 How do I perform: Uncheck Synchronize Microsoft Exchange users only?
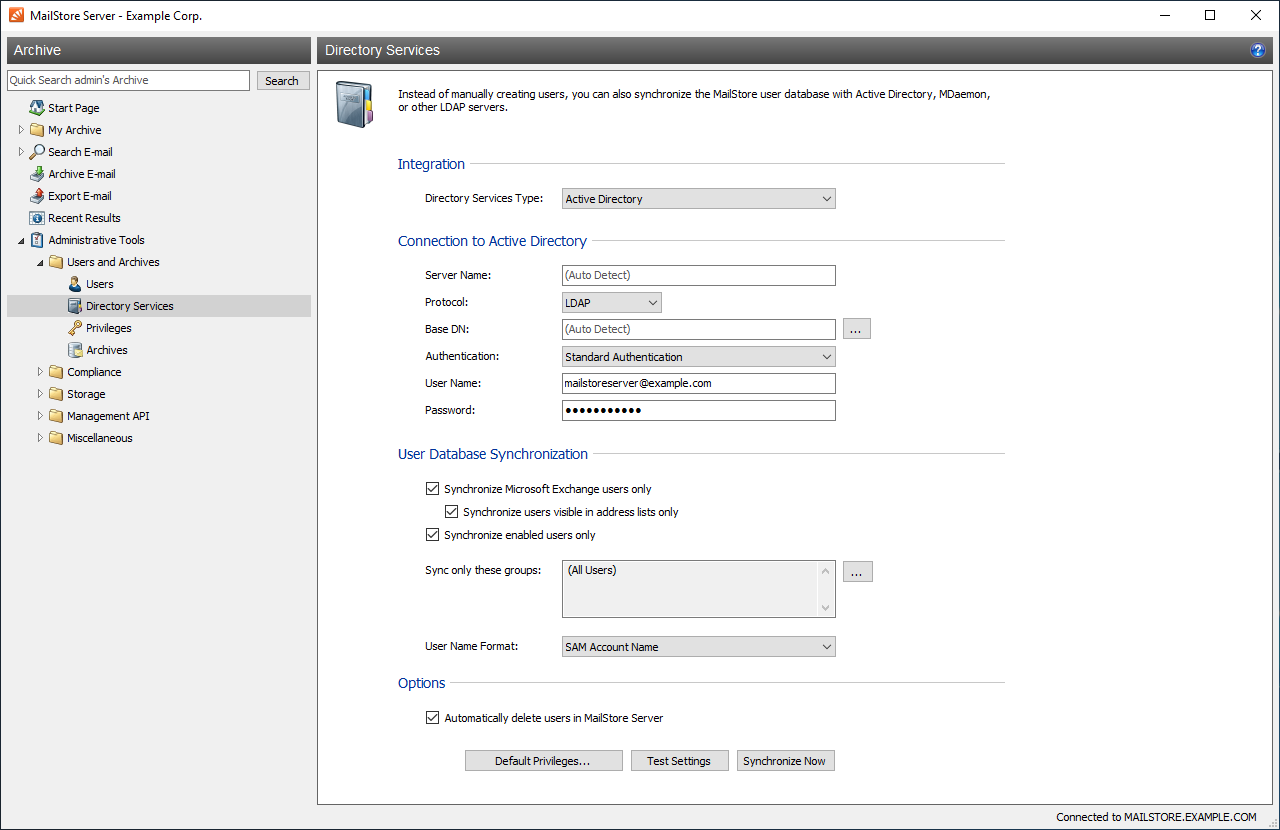pyautogui.click(x=432, y=489)
